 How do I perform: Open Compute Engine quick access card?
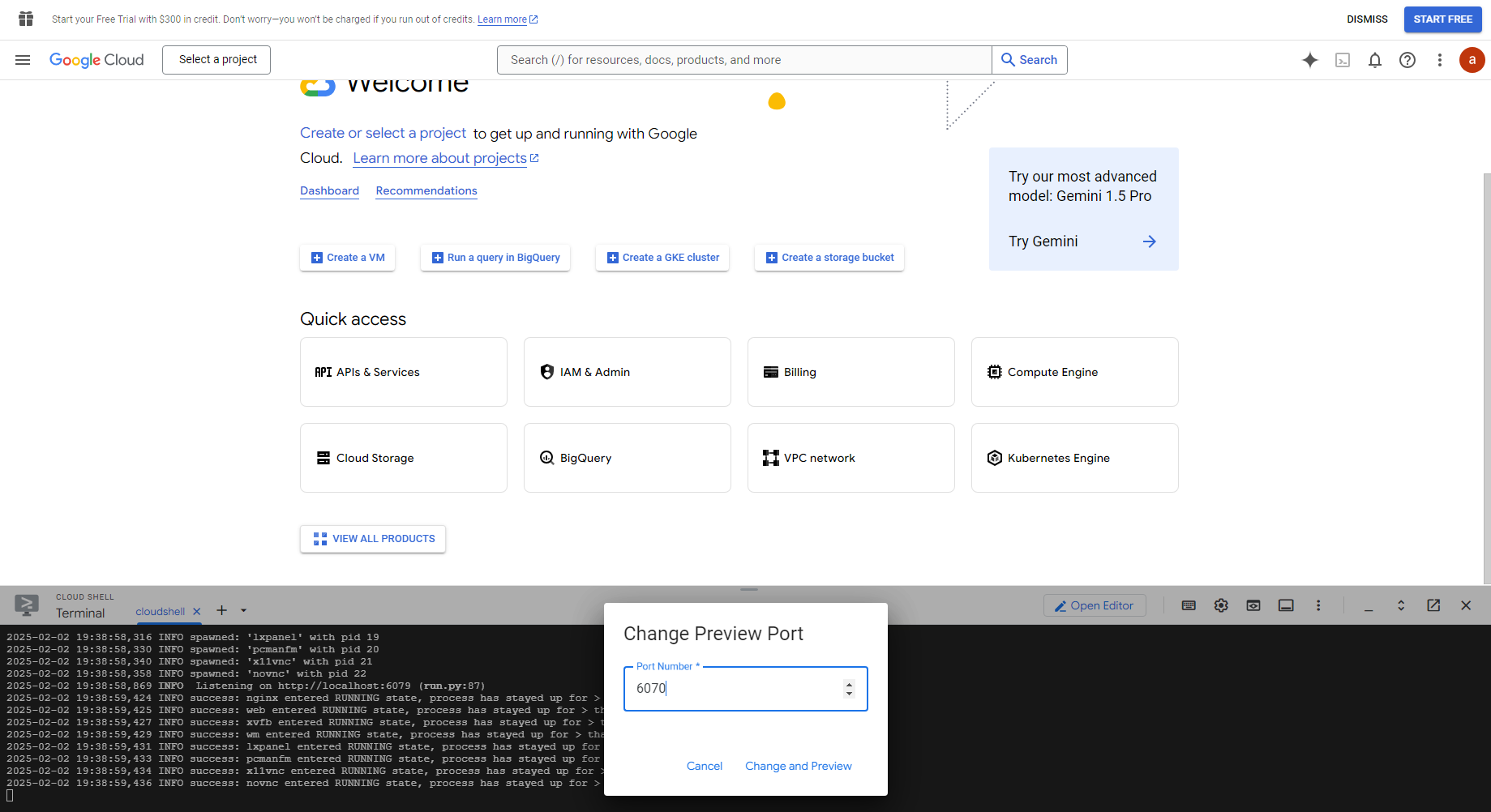1075,372
